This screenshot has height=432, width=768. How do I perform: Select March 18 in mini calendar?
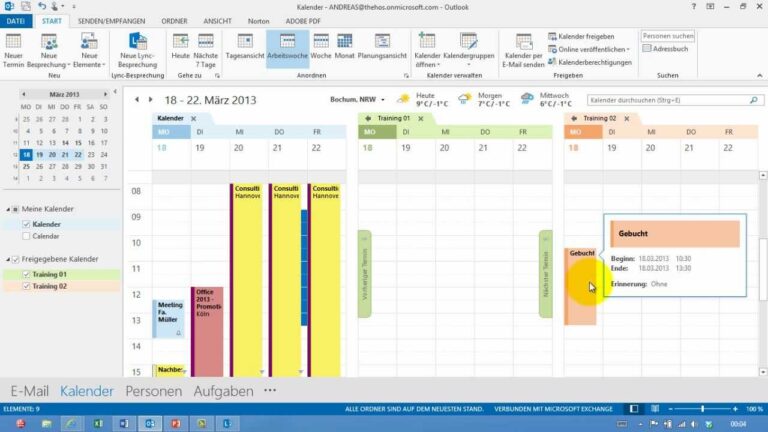(x=26, y=155)
